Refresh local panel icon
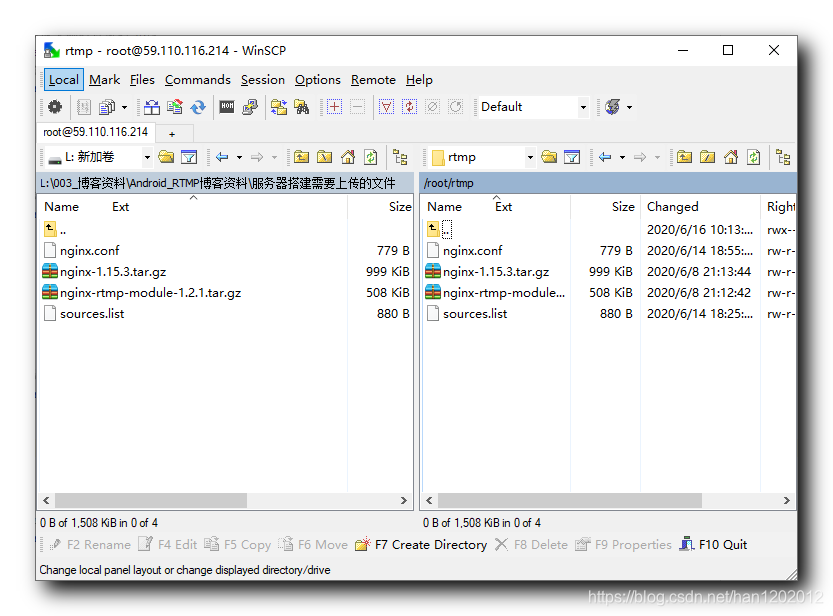The height and width of the screenshot is (616, 833). point(370,157)
